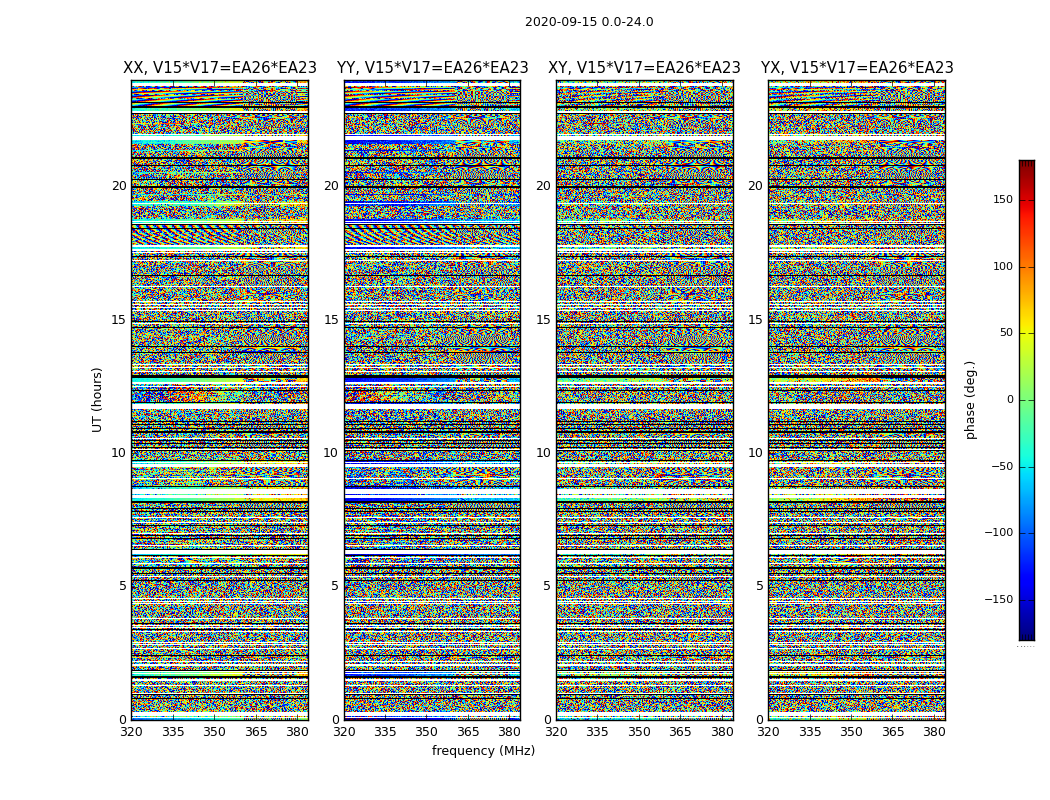Click colorbar tick label '50'
The height and width of the screenshot is (800, 1050).
(x=1006, y=333)
